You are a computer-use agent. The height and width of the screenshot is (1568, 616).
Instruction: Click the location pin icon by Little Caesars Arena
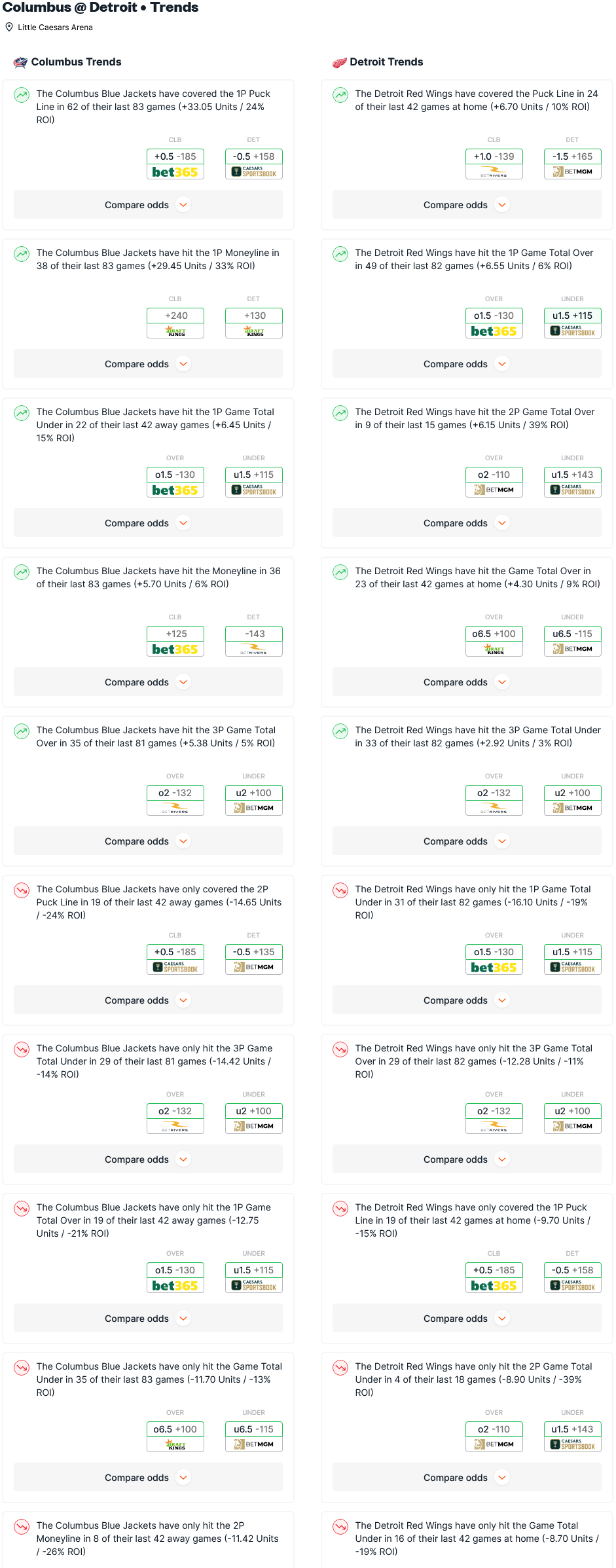9,27
